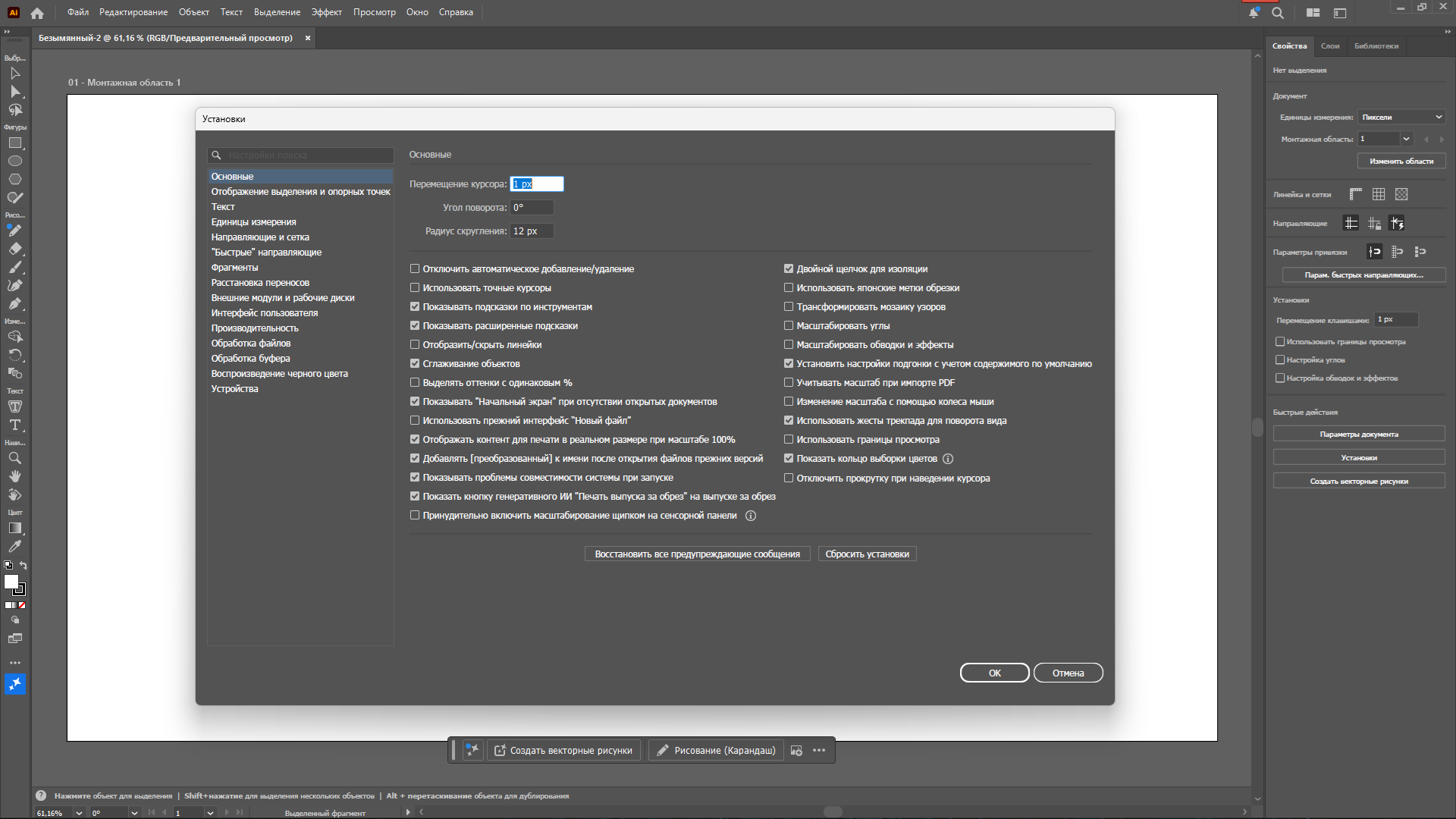Select the Paintbrush tool

click(x=14, y=268)
